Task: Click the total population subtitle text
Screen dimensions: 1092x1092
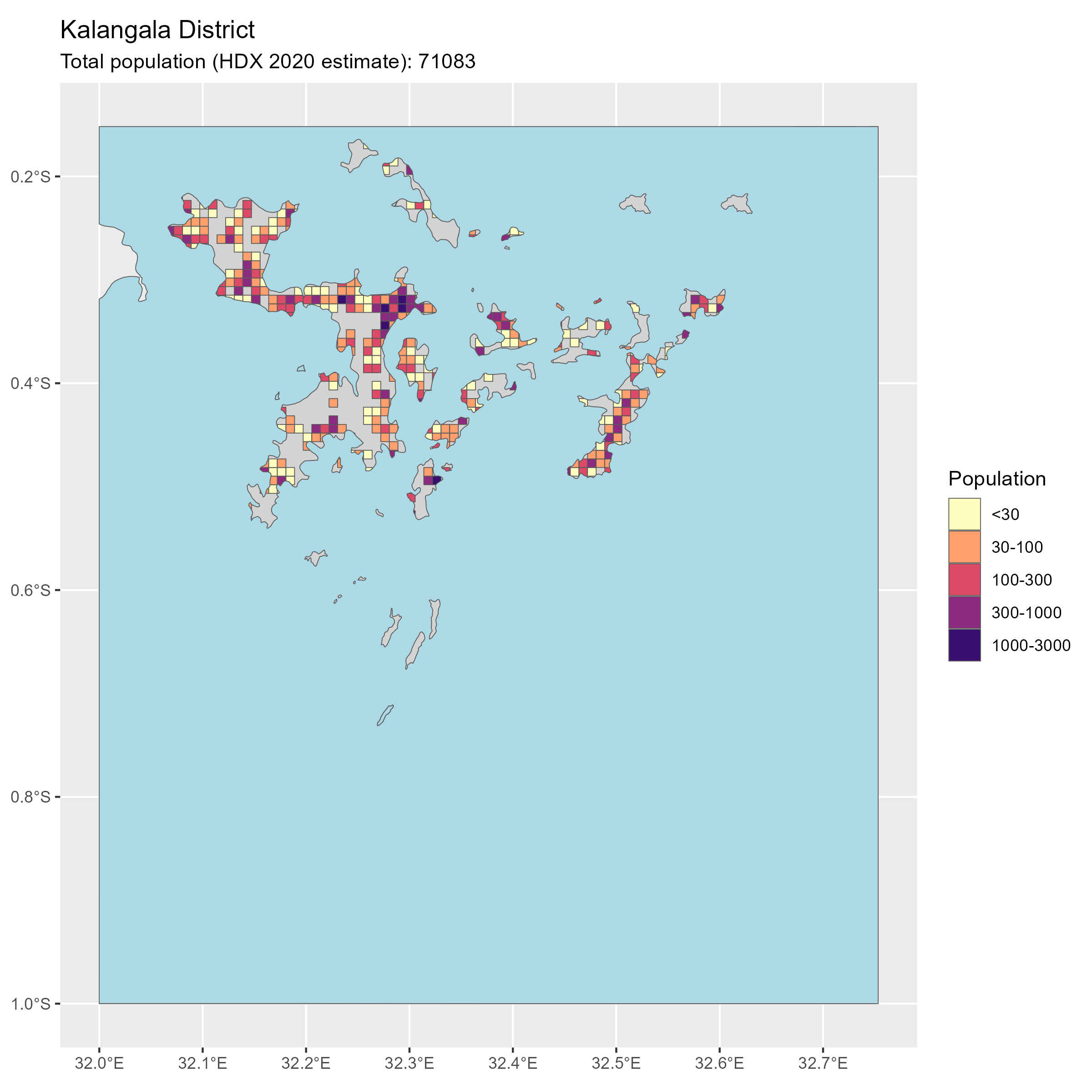Action: 268,61
